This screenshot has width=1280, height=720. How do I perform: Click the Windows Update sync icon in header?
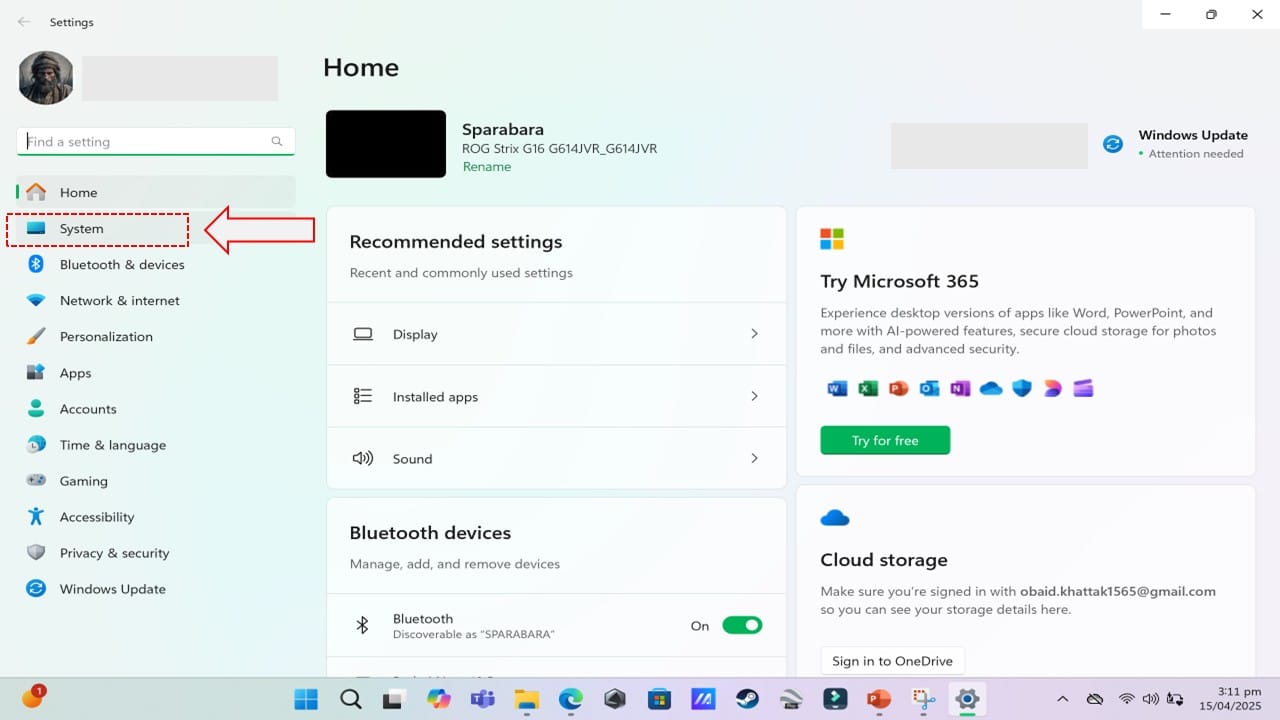click(x=1113, y=144)
